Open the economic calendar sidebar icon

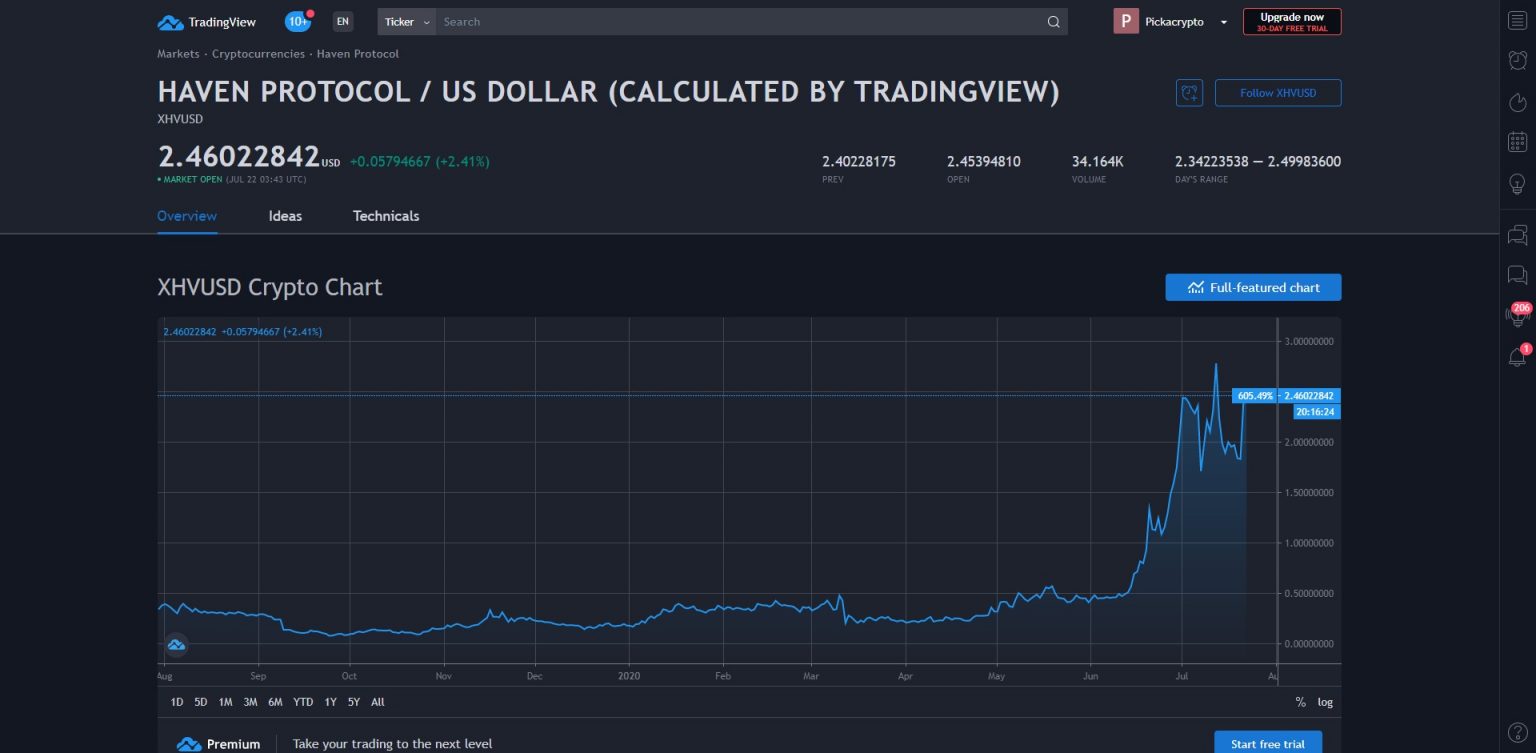click(1516, 142)
